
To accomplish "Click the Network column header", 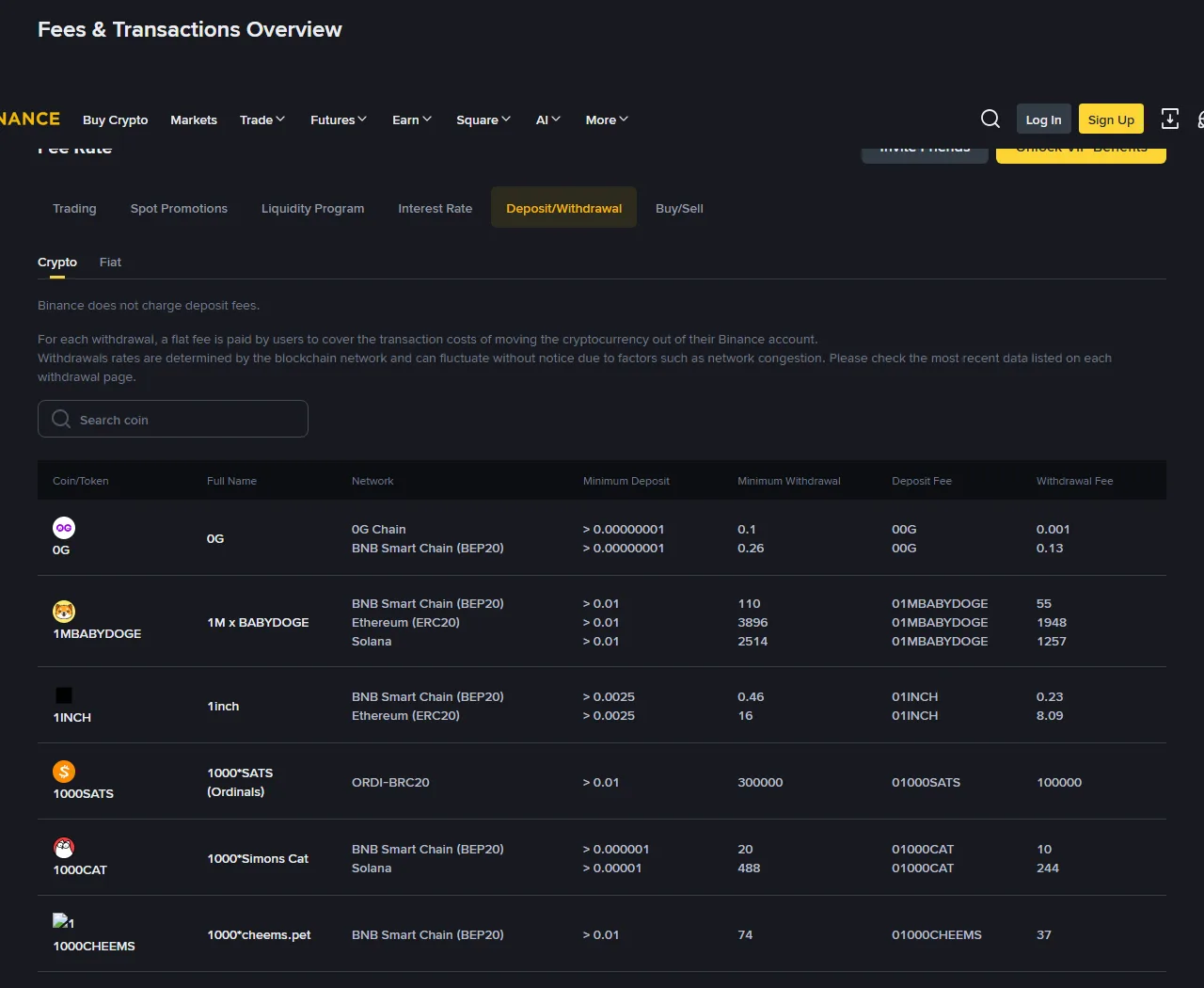I will point(372,481).
